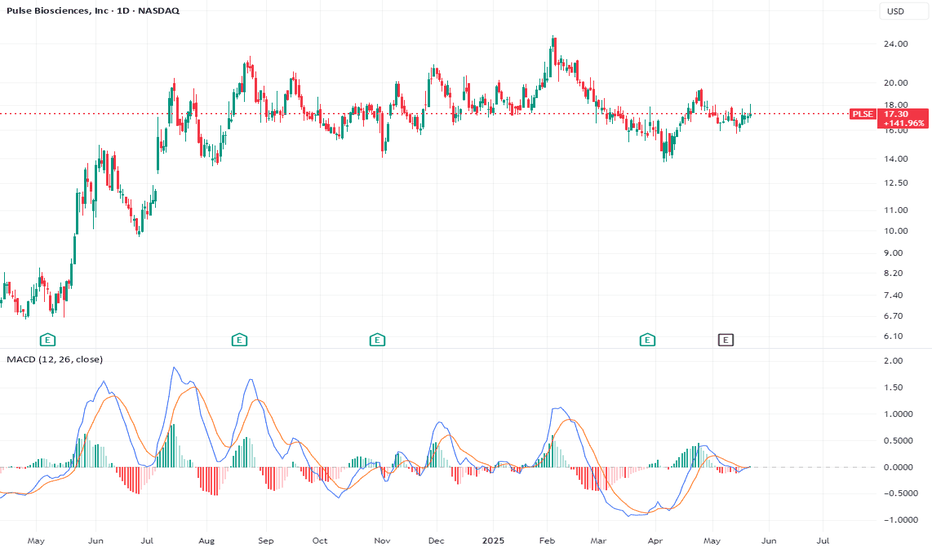Viewport: 932px width, 550px height.
Task: Click the green earnings E marker near May
Action: tap(48, 340)
